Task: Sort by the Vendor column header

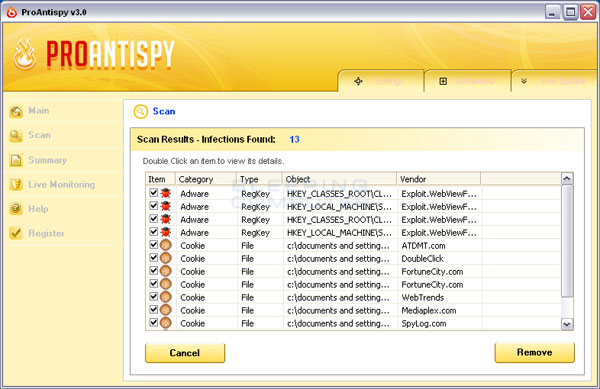Action: click(x=439, y=179)
